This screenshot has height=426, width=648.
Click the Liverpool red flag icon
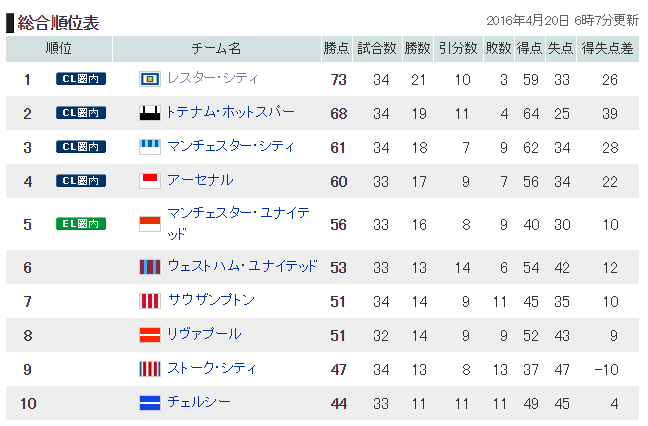[150, 335]
